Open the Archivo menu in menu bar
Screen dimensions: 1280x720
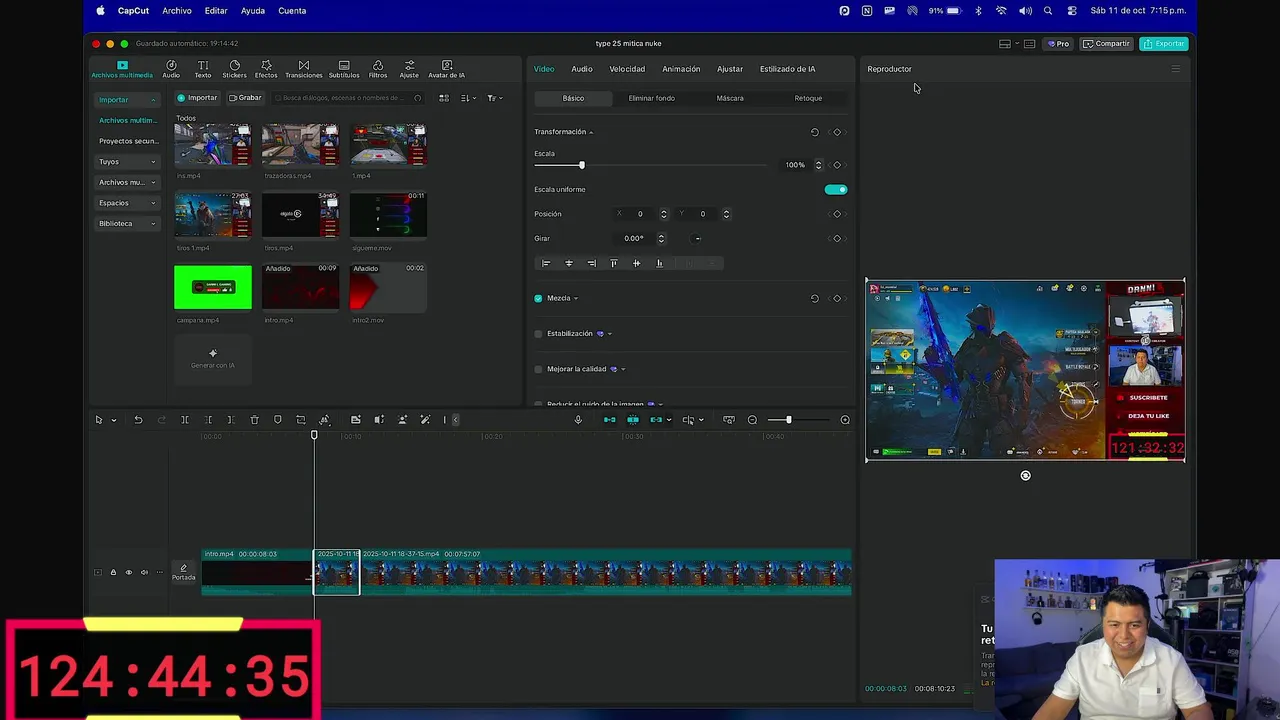[177, 11]
